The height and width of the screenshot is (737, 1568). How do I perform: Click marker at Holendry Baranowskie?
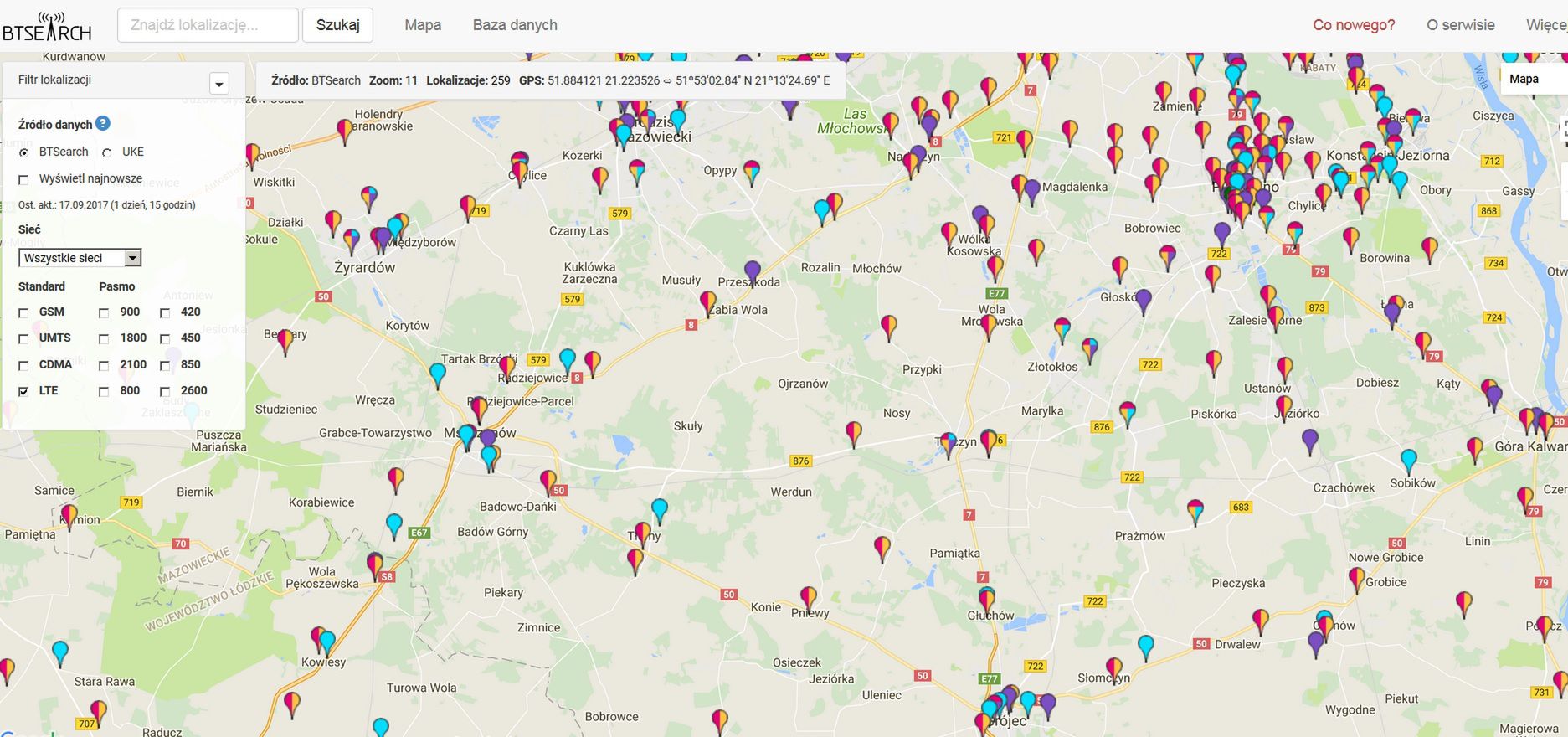pyautogui.click(x=345, y=131)
